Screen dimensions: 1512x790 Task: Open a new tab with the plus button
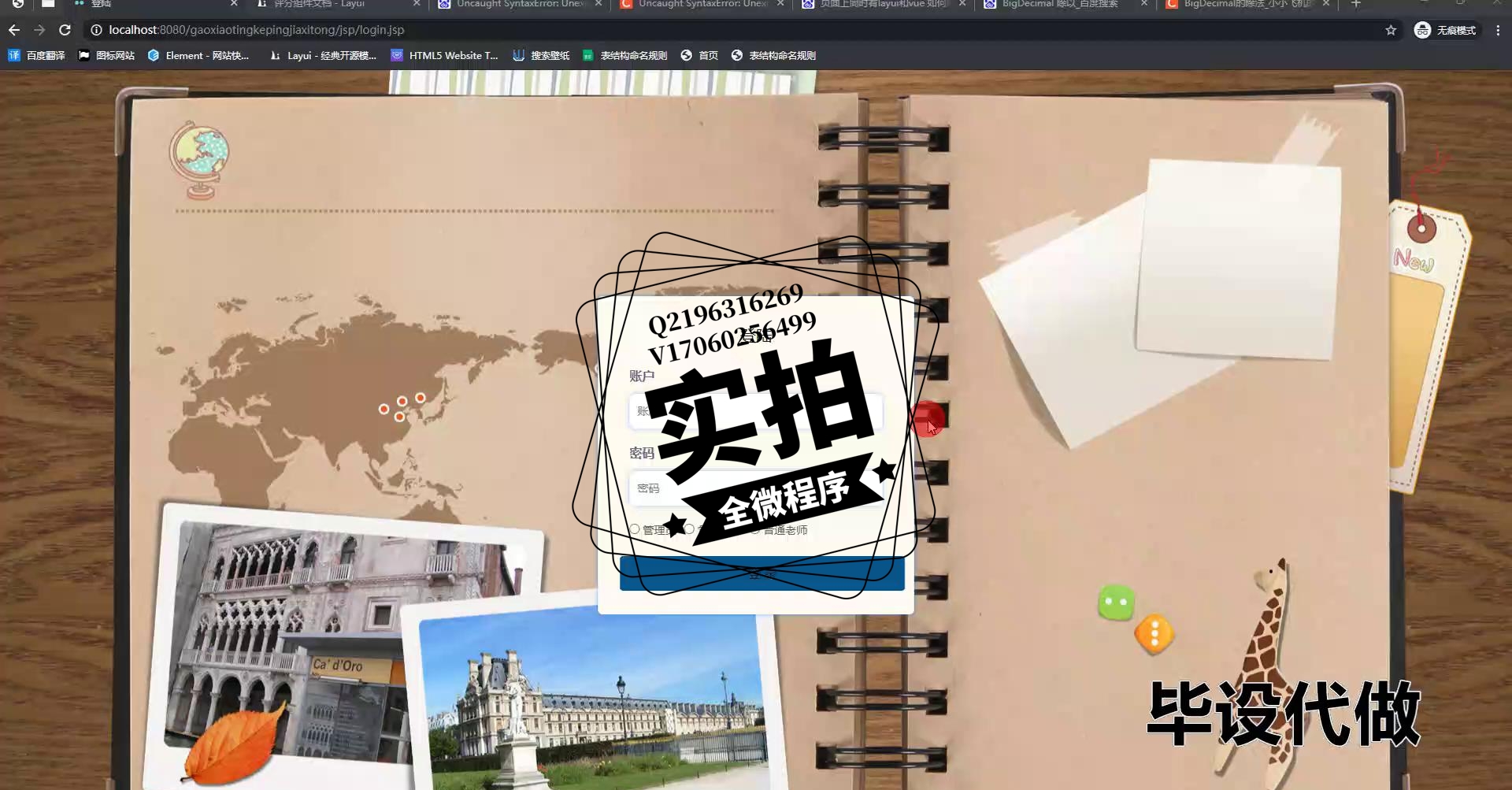click(1356, 4)
